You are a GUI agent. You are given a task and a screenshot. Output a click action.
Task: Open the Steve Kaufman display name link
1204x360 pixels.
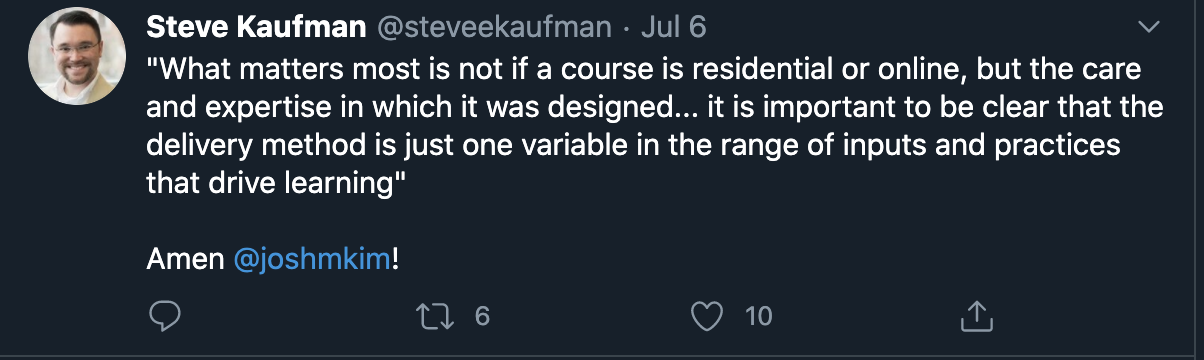[255, 27]
